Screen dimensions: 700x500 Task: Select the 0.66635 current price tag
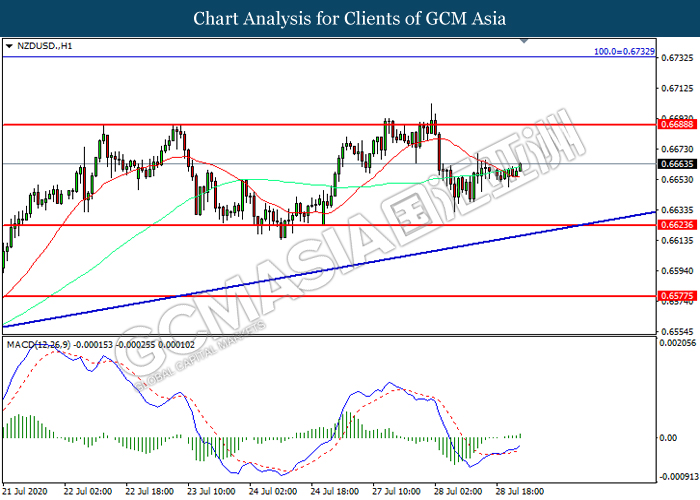(x=677, y=164)
